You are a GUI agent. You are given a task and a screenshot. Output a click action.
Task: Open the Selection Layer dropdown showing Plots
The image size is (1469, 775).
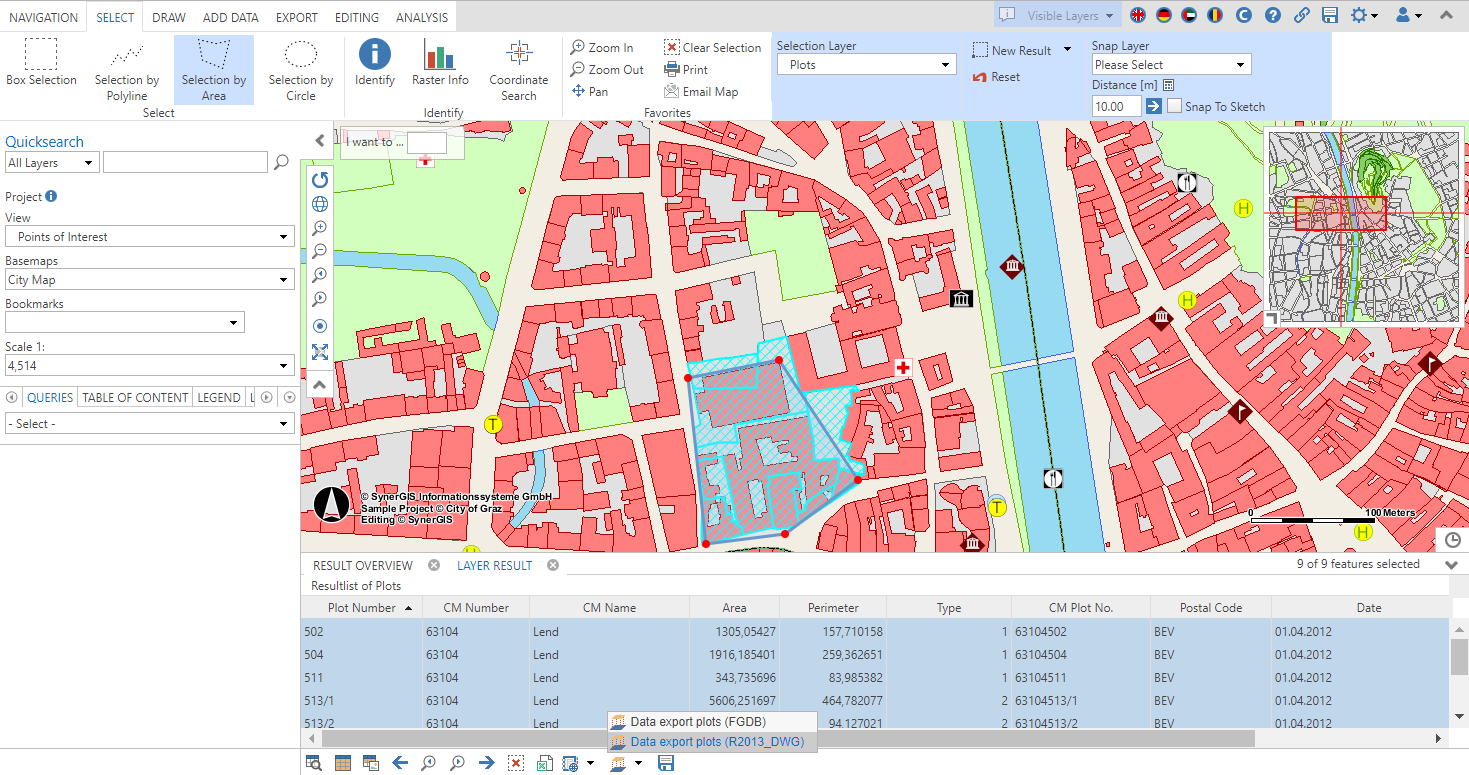[x=866, y=64]
